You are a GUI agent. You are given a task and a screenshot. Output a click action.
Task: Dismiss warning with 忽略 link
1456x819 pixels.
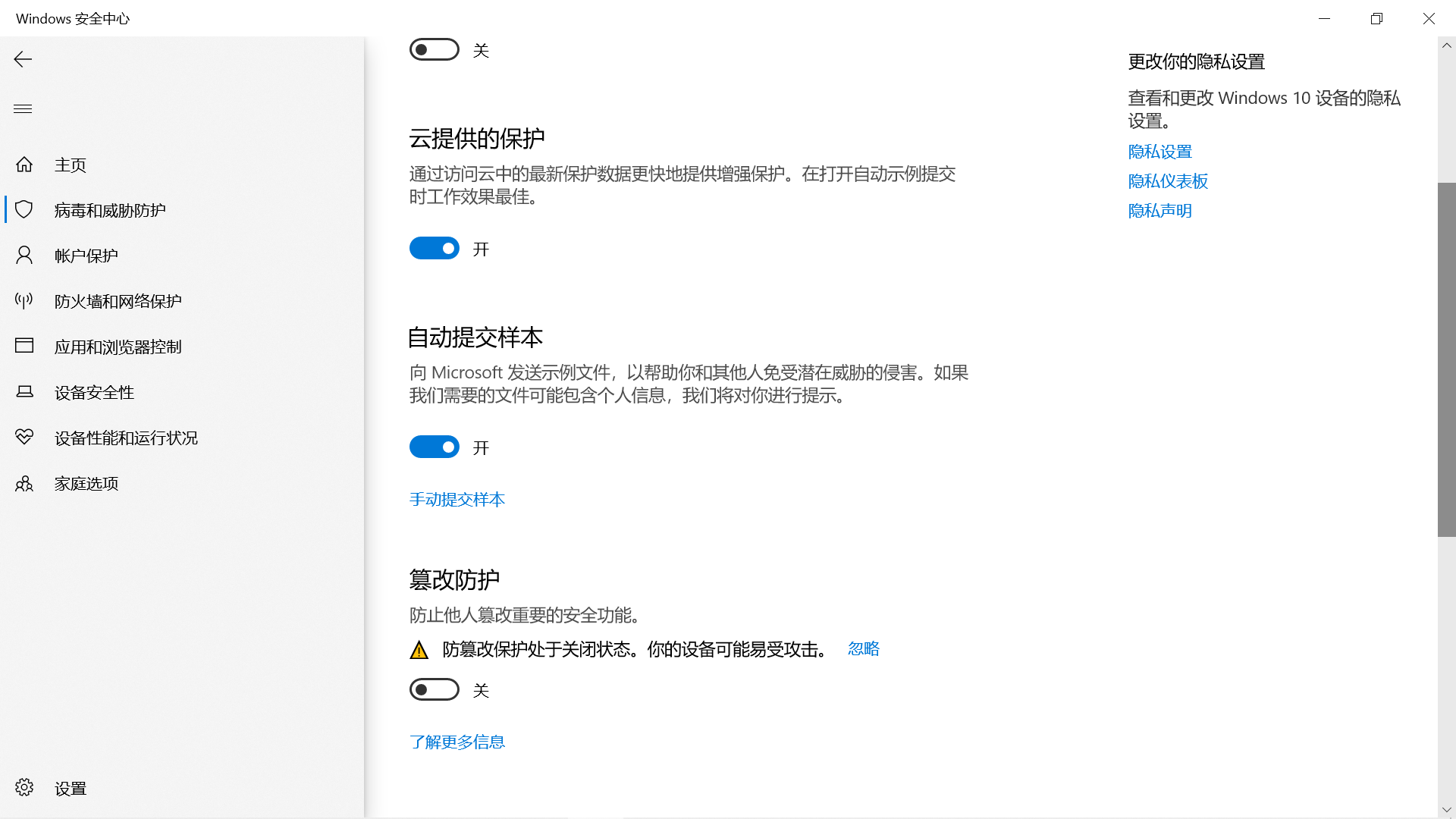pyautogui.click(x=863, y=648)
